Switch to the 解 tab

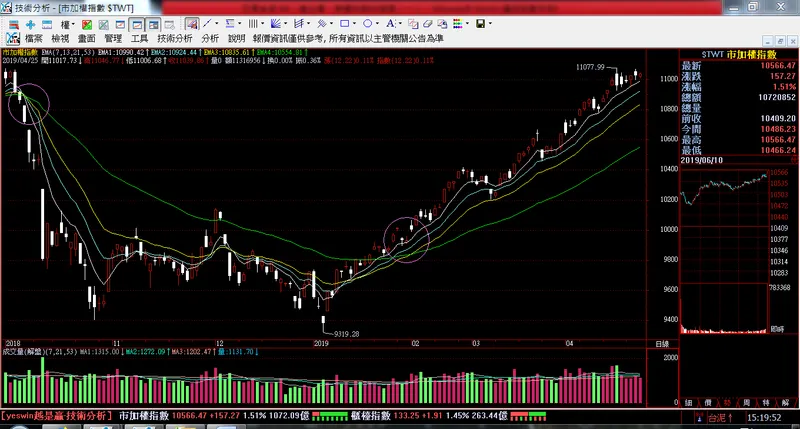(785, 402)
